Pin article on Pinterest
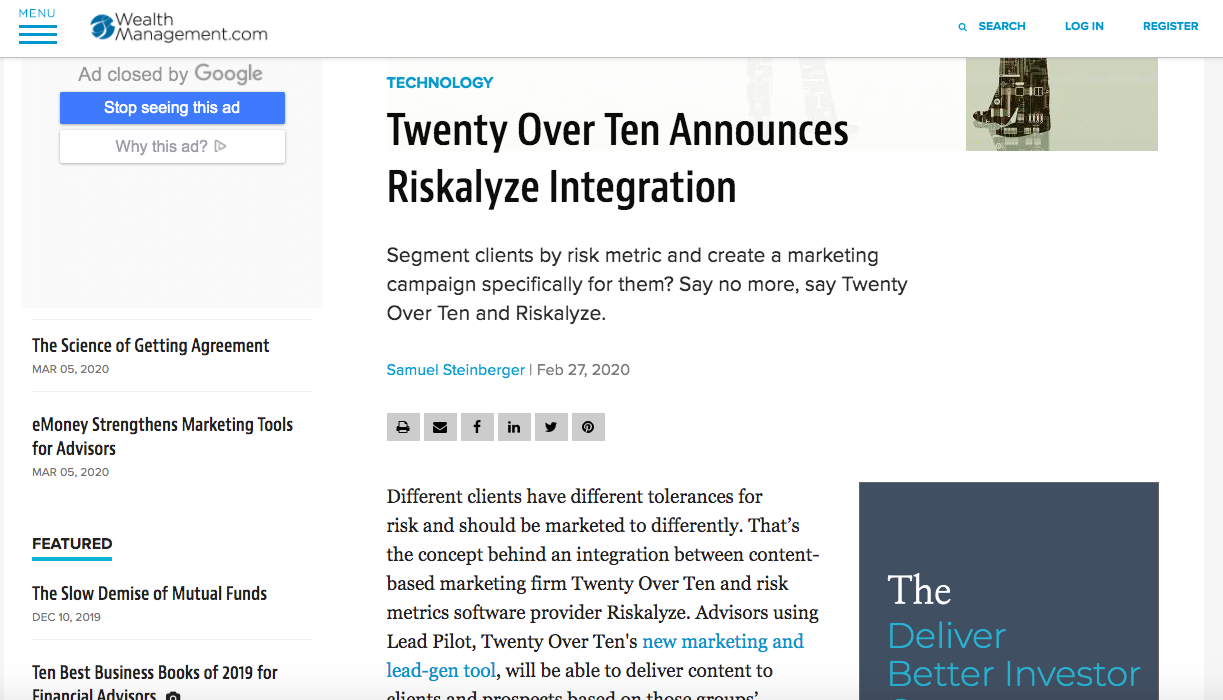This screenshot has width=1223, height=700. coord(588,427)
